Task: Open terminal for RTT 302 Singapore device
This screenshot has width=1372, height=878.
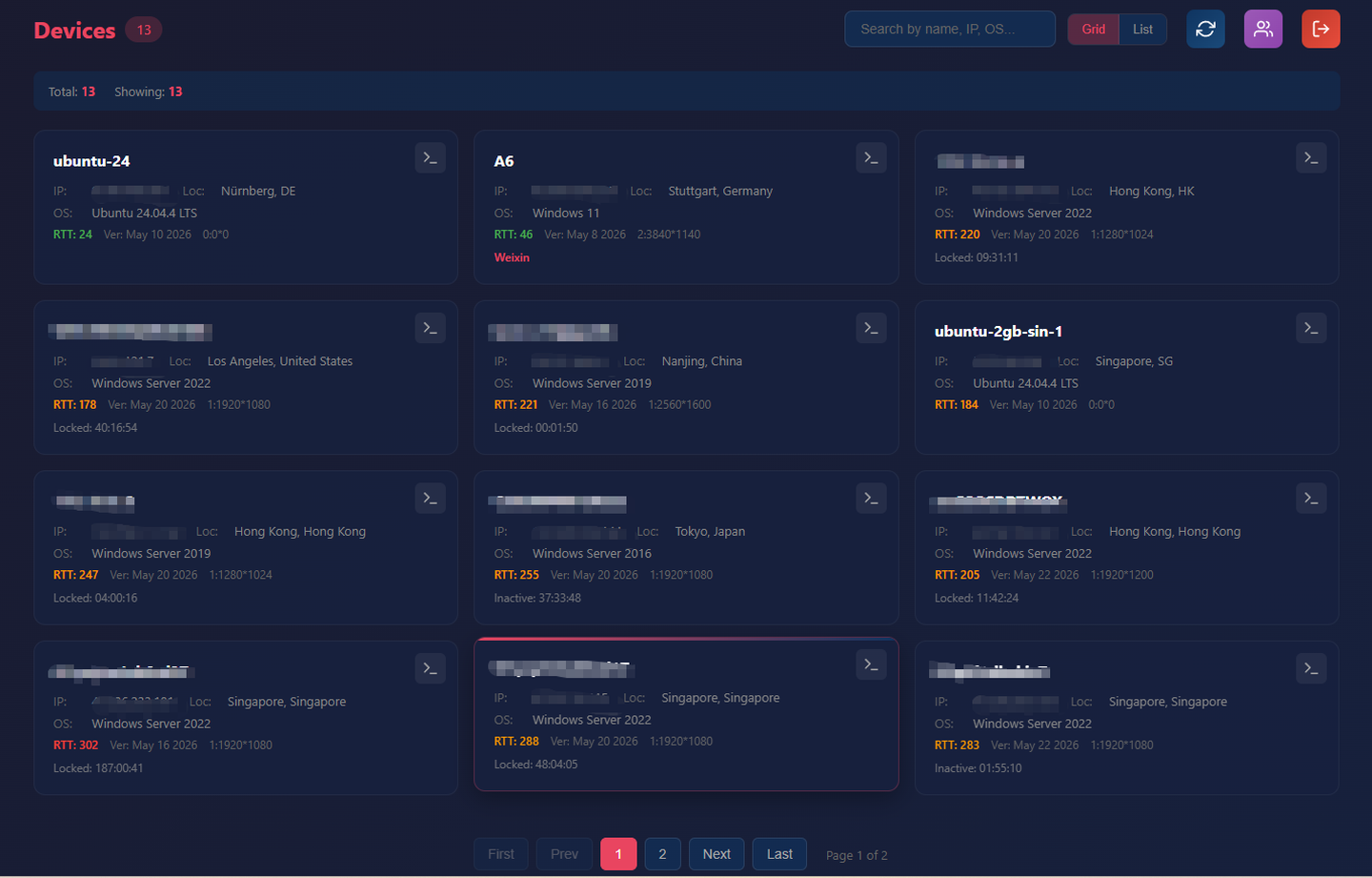Action: tap(430, 668)
